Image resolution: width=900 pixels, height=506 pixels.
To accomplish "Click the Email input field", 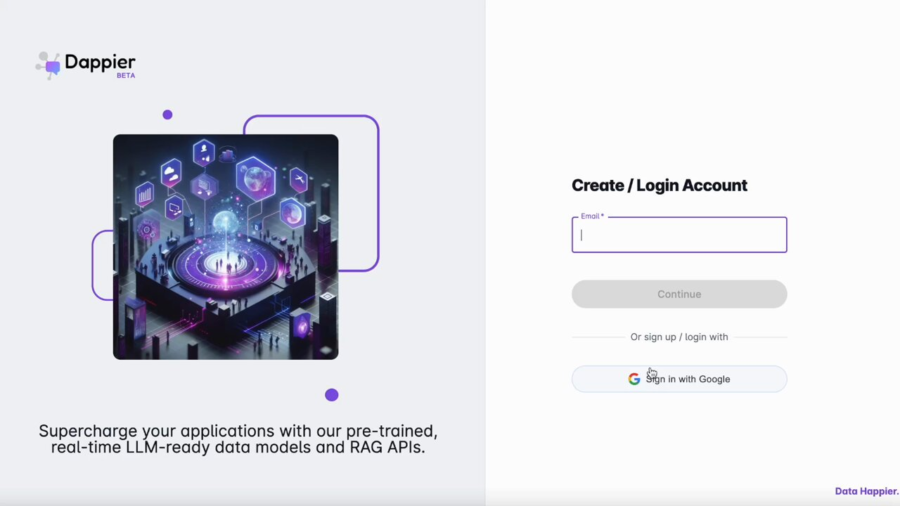I will (x=679, y=235).
